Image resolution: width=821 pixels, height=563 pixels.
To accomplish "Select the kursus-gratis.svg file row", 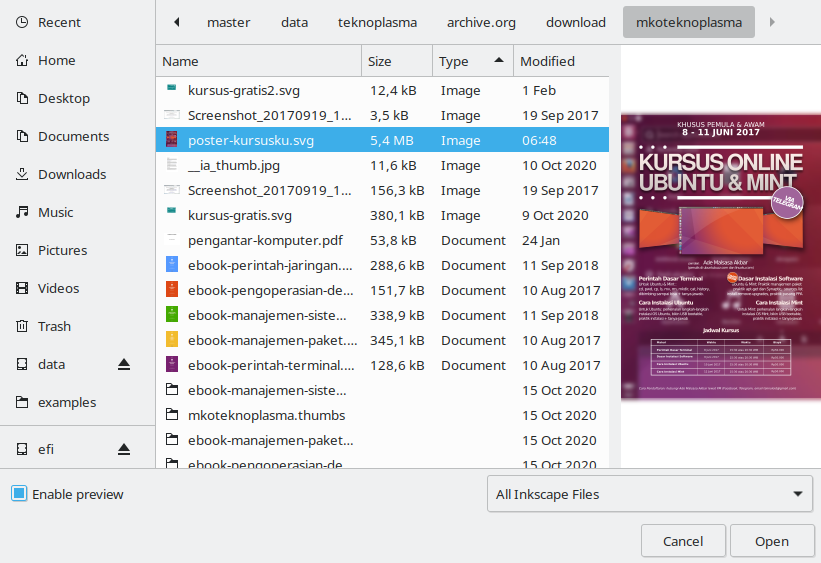I will click(x=382, y=215).
